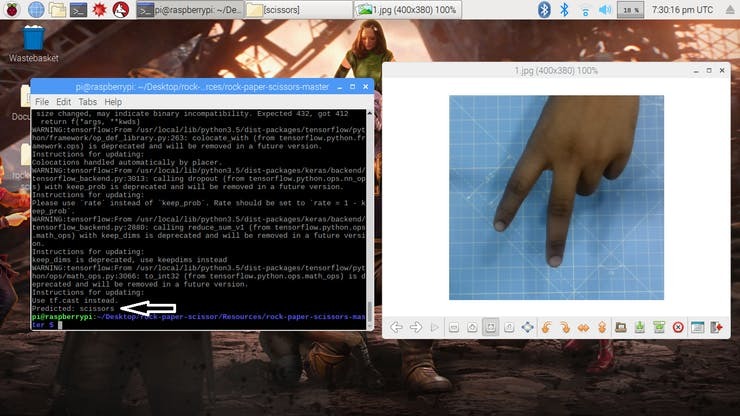Zoom in using the image viewer toolbar
Screen dimensions: 740x416
click(472, 327)
